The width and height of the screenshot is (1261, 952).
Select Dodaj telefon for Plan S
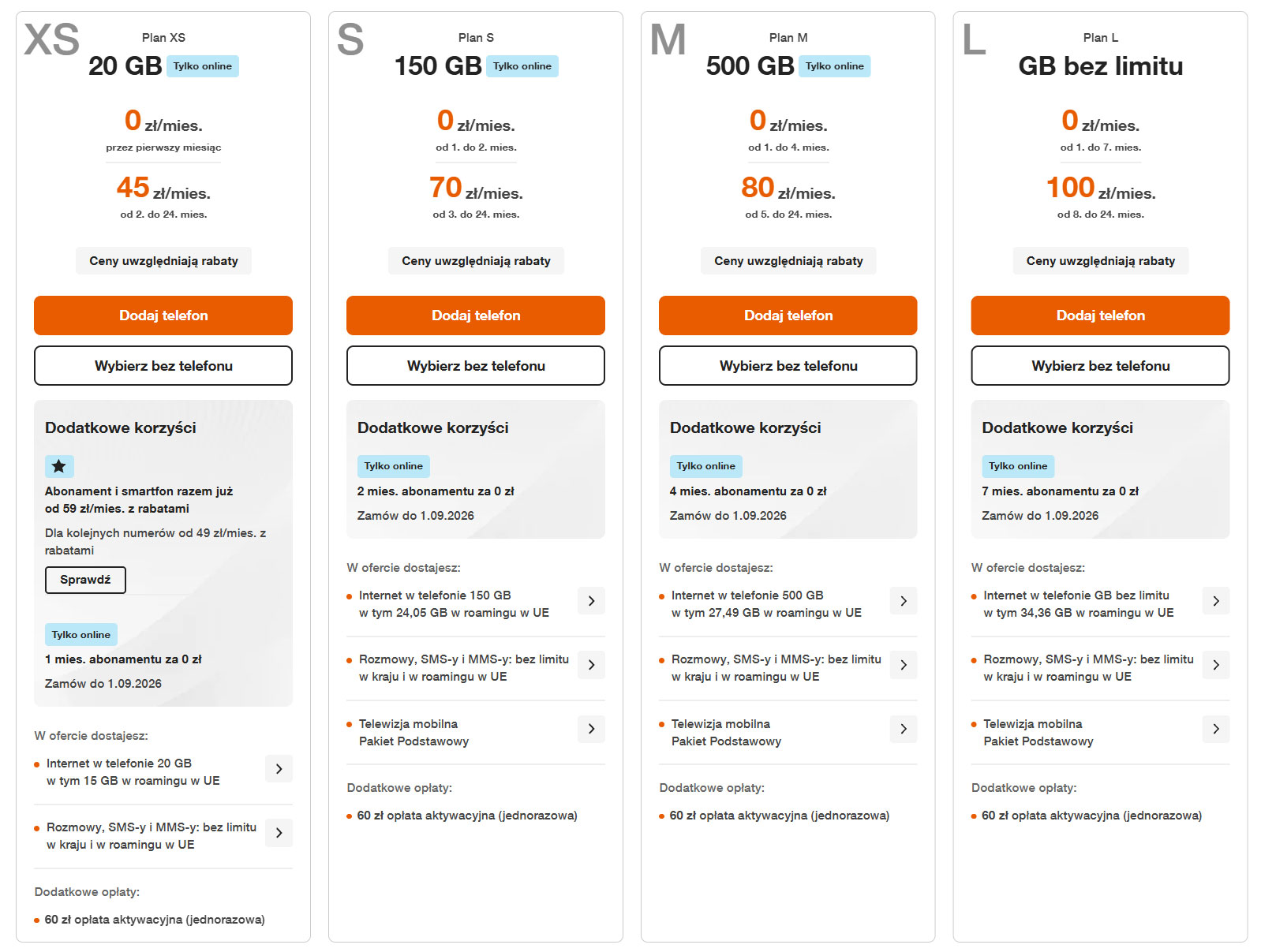tap(476, 315)
